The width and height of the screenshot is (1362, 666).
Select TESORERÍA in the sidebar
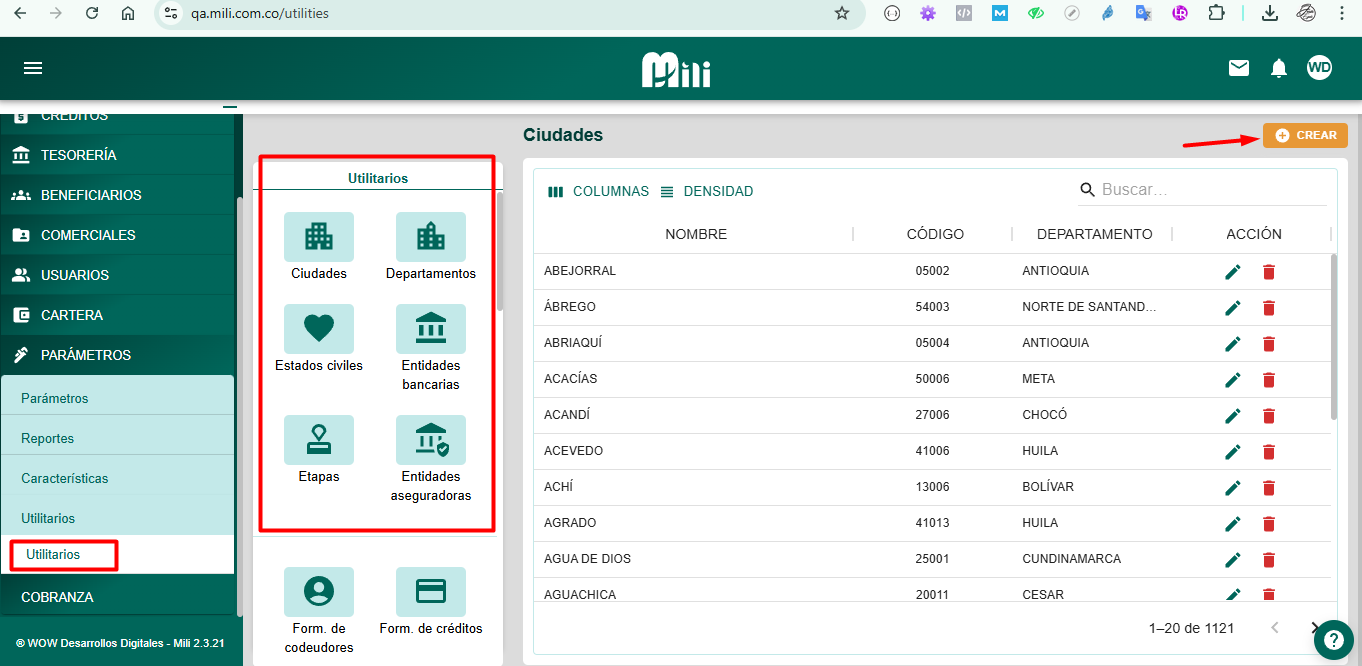78,155
